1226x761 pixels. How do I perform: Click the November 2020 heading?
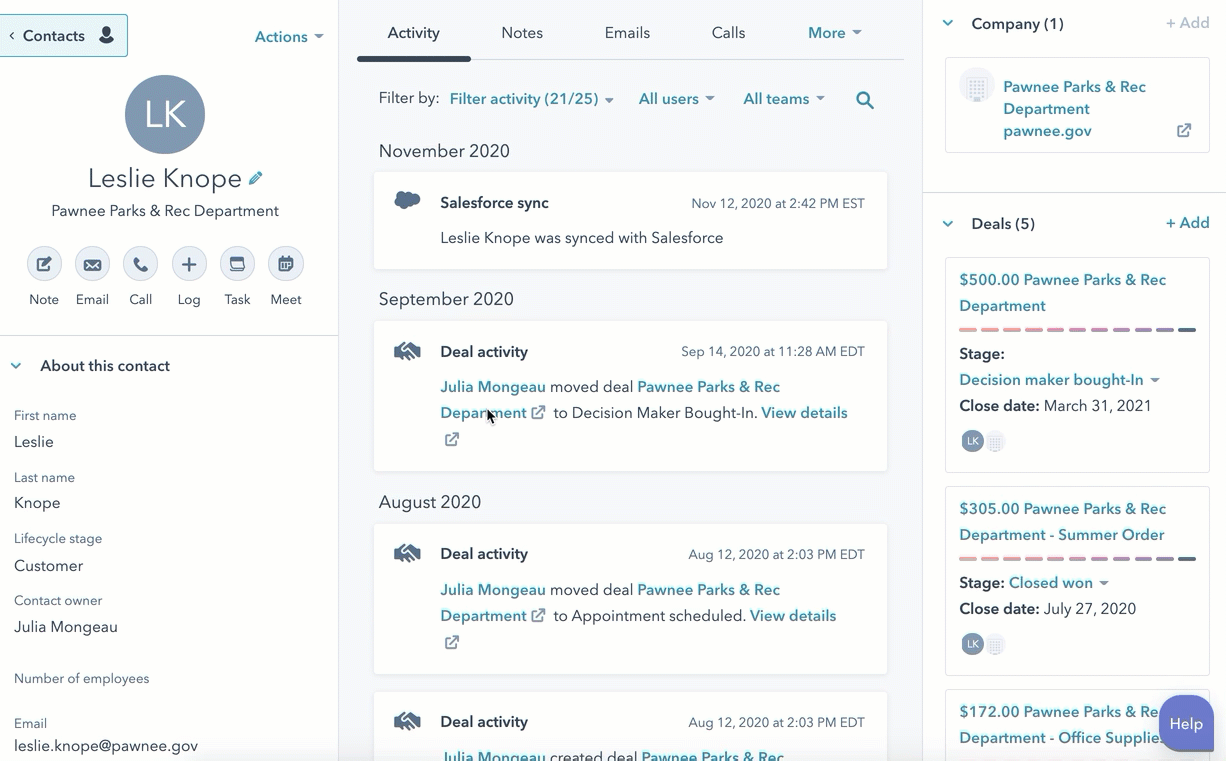444,151
